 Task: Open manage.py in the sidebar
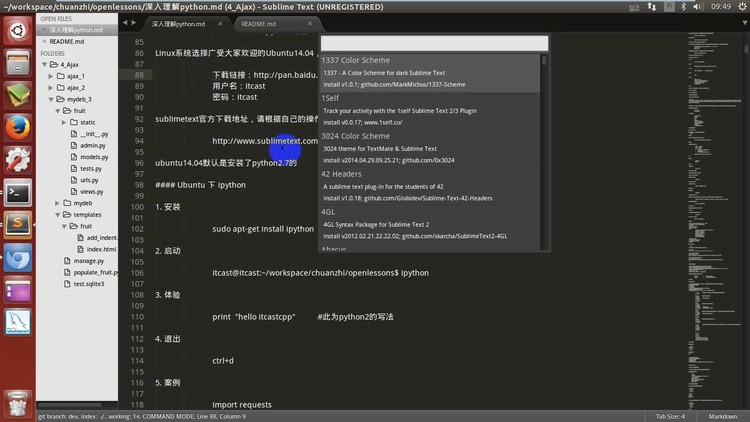click(x=88, y=261)
